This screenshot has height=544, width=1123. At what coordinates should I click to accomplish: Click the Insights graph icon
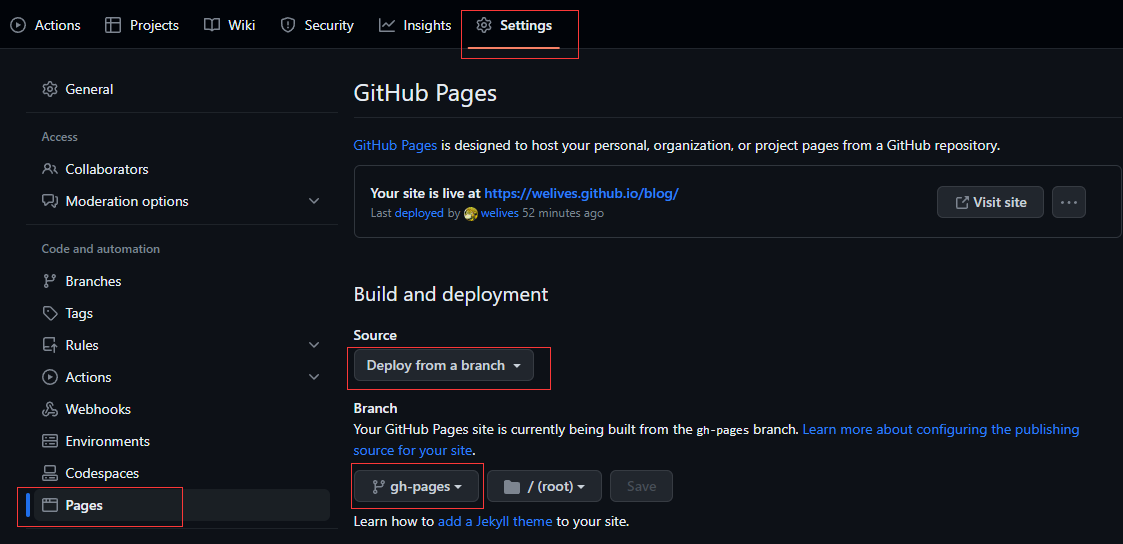[x=387, y=25]
